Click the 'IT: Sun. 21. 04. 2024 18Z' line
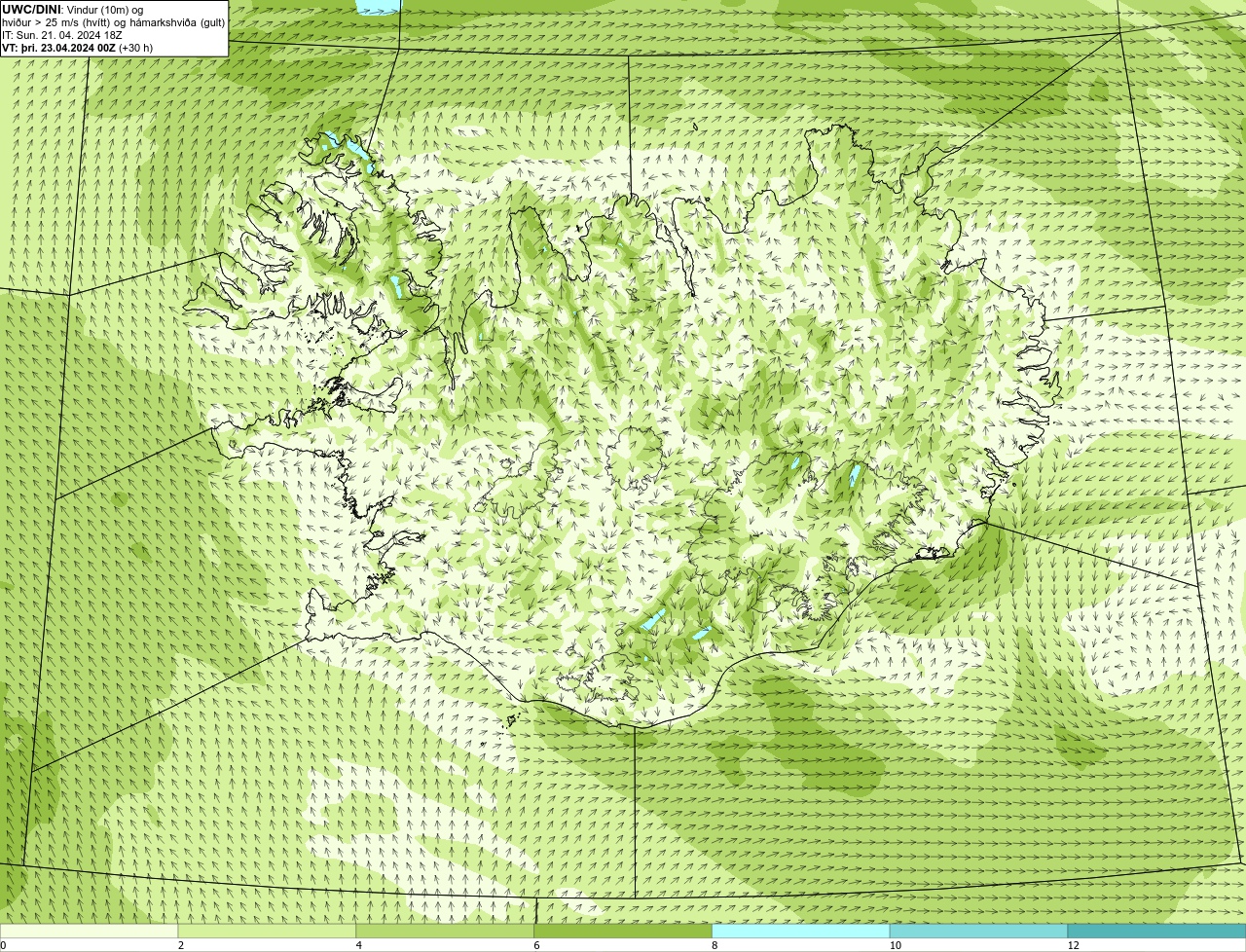 tap(62, 35)
